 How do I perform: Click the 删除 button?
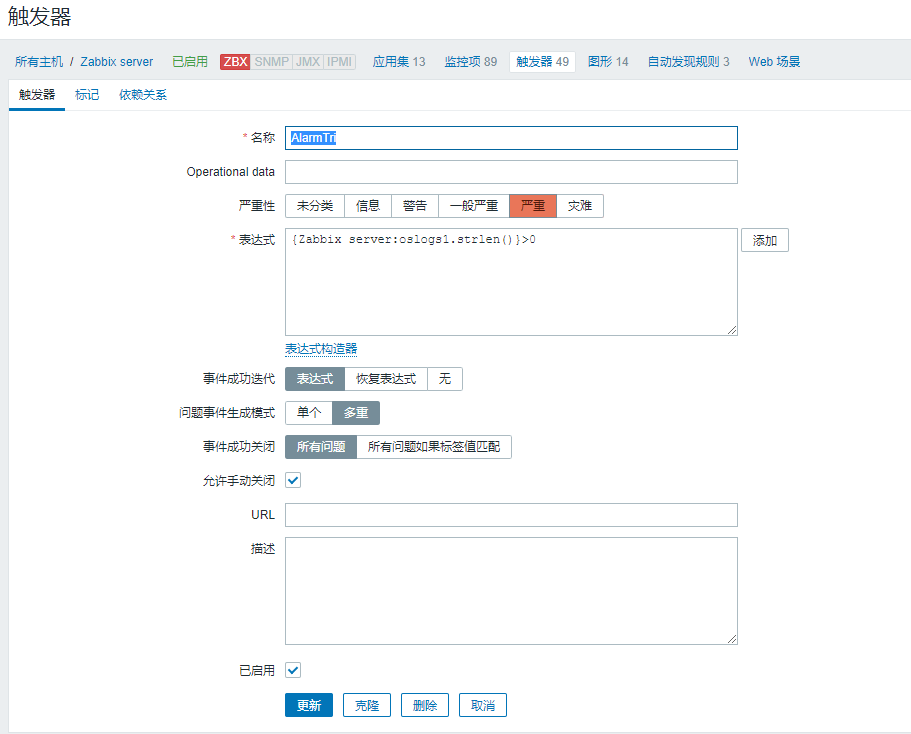425,705
